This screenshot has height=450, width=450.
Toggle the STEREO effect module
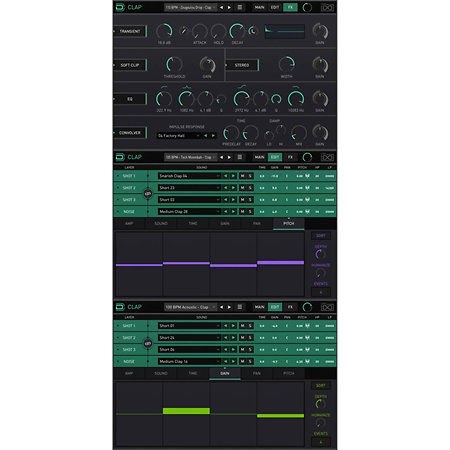click(242, 65)
